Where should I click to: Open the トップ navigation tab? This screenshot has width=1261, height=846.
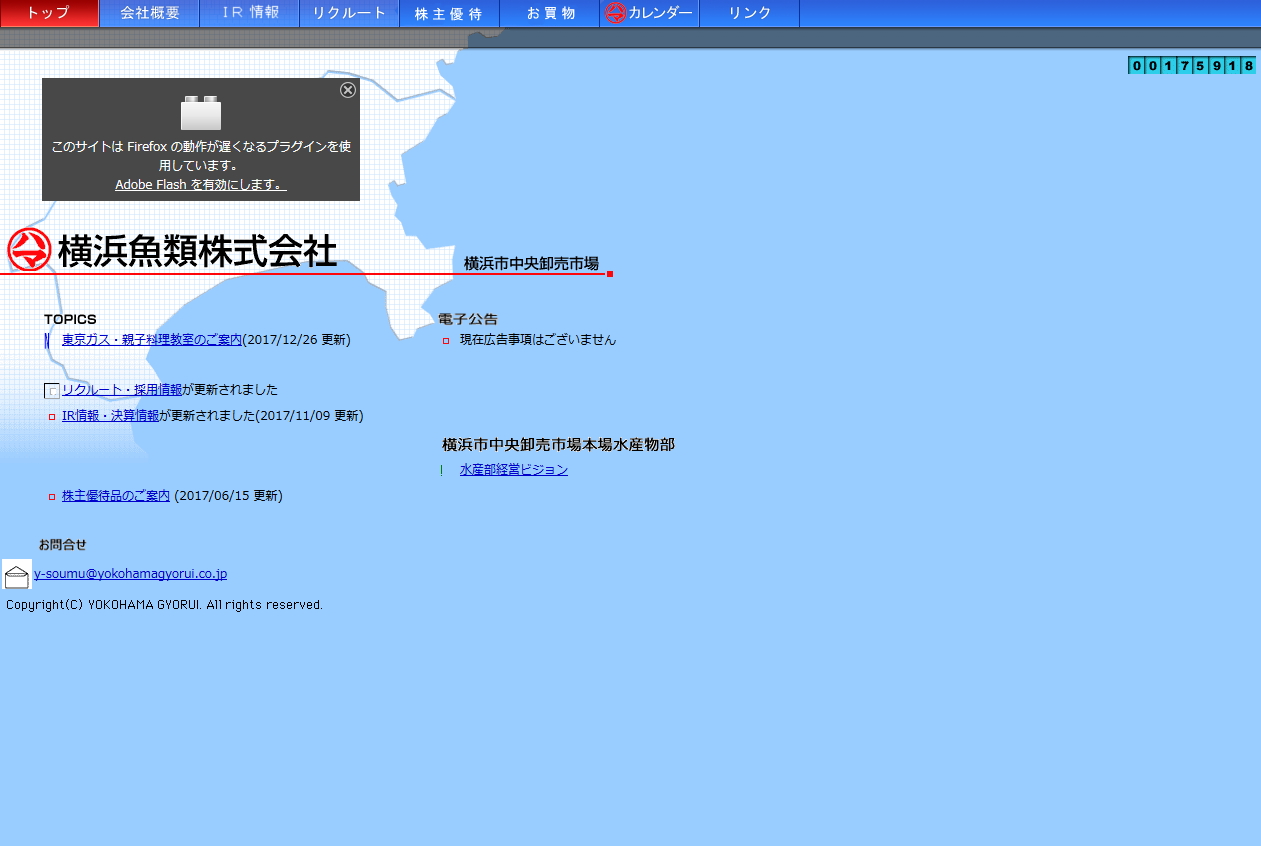pyautogui.click(x=49, y=13)
